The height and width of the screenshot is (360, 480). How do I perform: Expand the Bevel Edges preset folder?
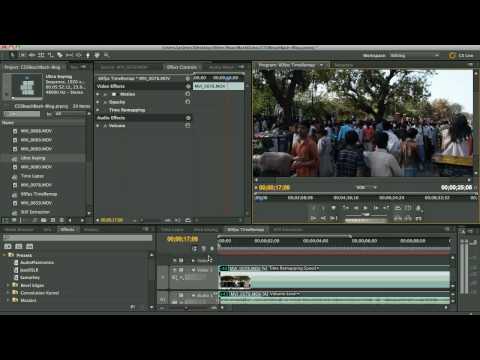[x=8, y=285]
